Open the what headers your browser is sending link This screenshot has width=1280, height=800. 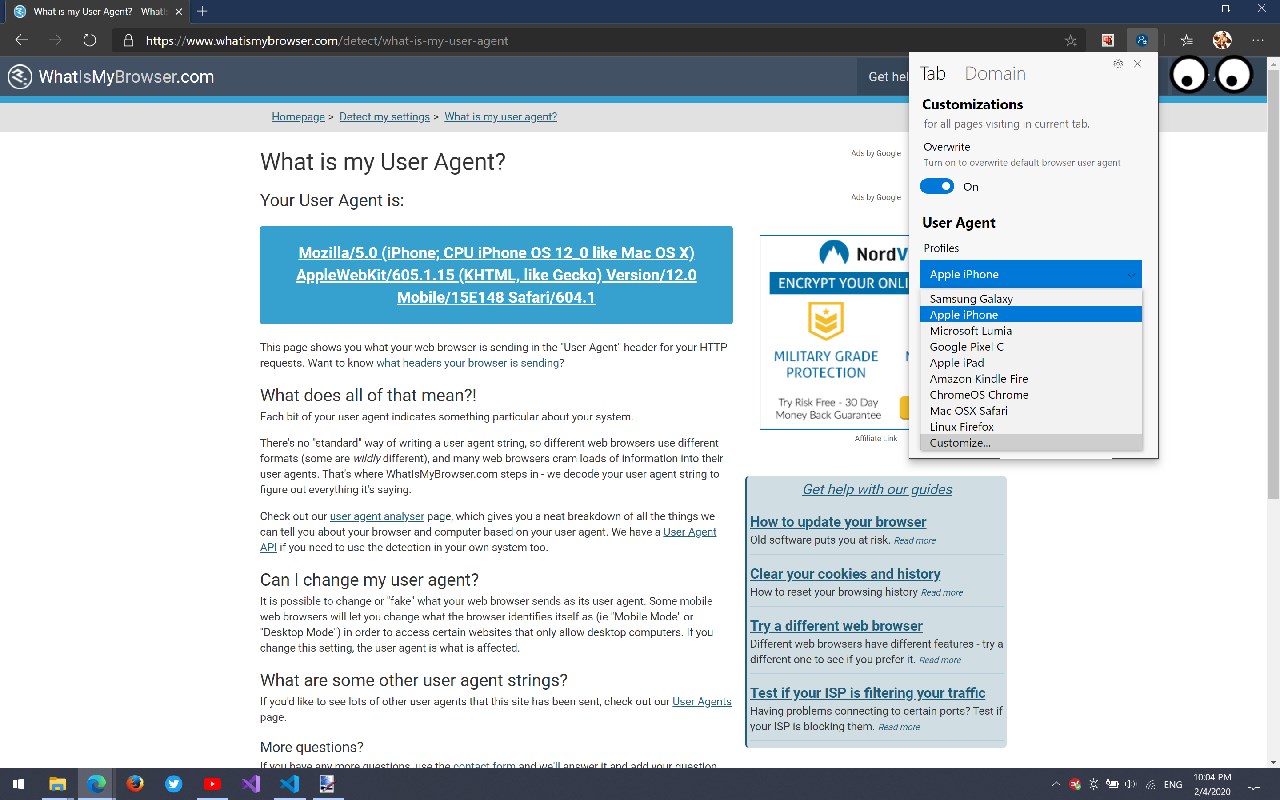click(468, 363)
